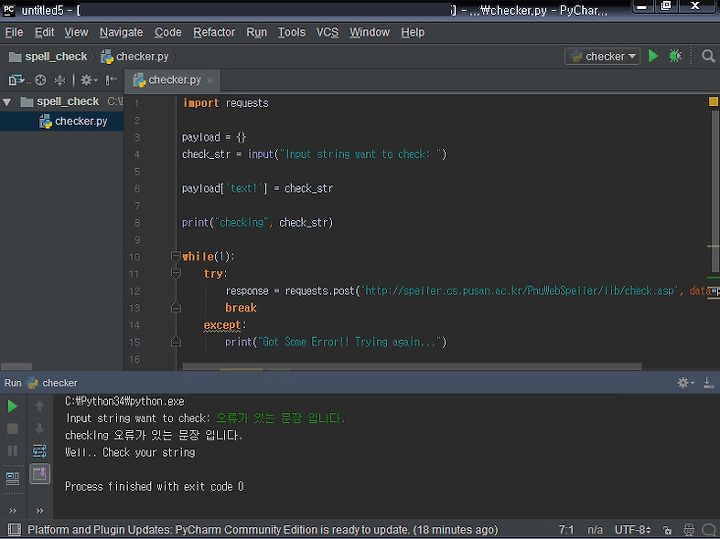The width and height of the screenshot is (720, 539).
Task: Toggle scroll to end of console output
Action: click(39, 473)
